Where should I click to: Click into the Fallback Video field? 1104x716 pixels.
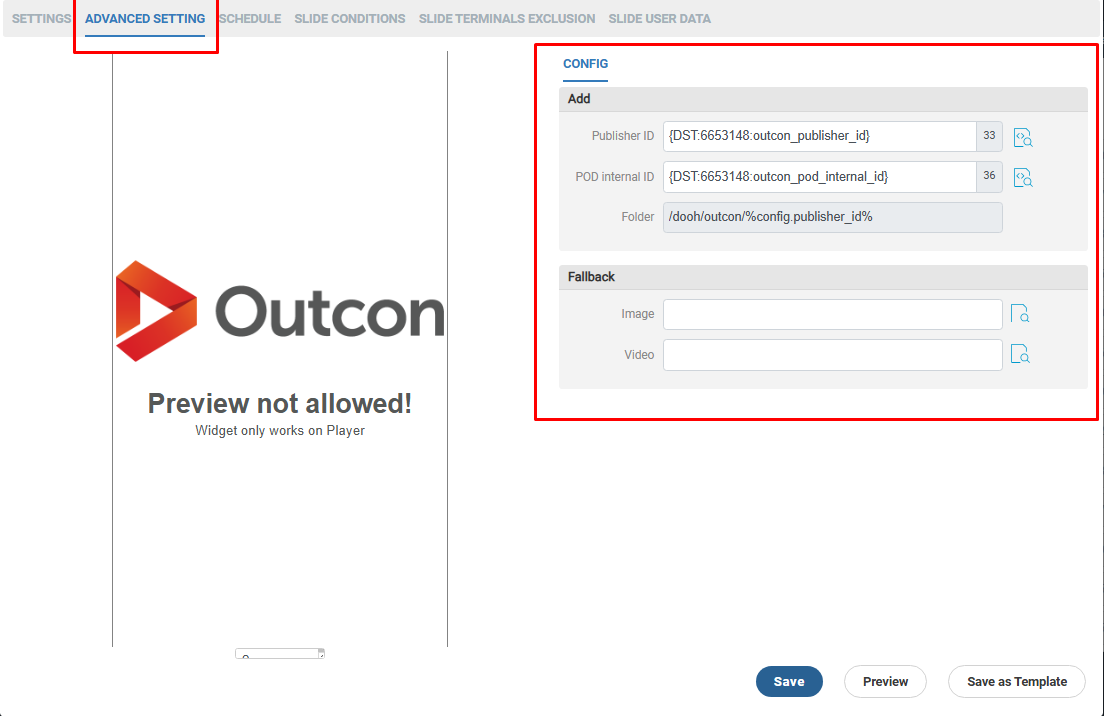click(x=832, y=355)
